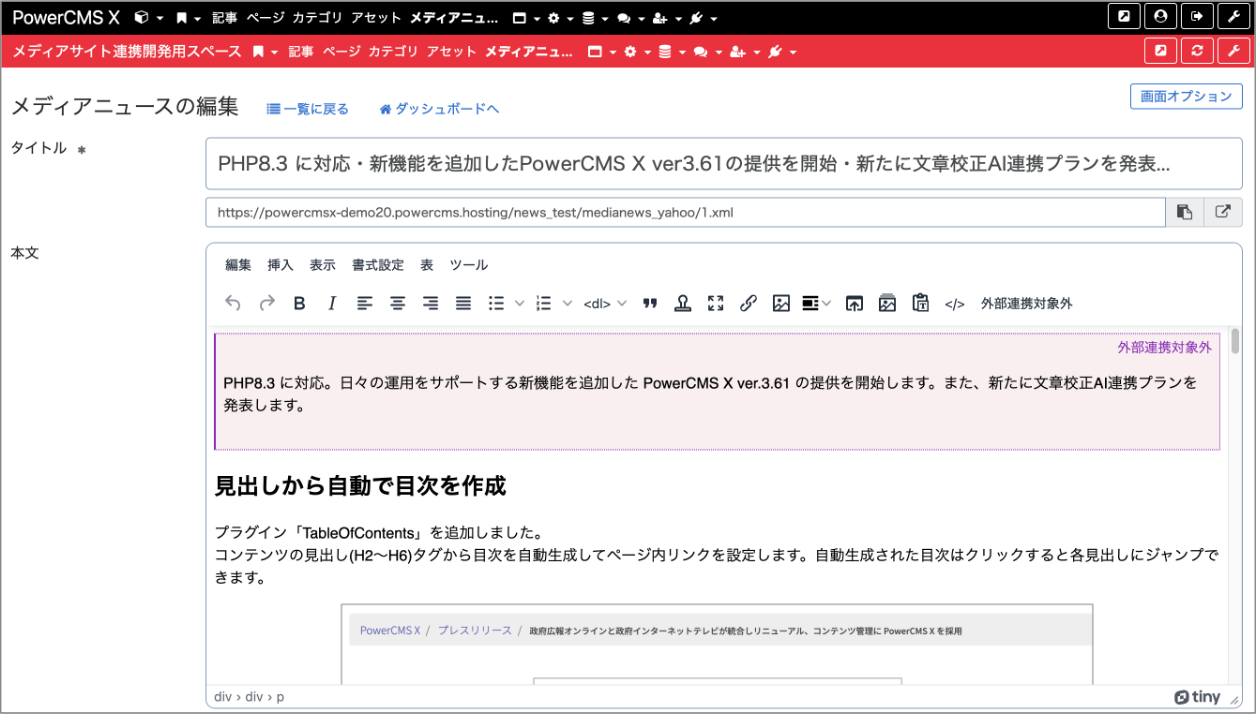This screenshot has height=714, width=1256.
Task: Open add-user icon dropdown in red bar
Action: coord(744,51)
